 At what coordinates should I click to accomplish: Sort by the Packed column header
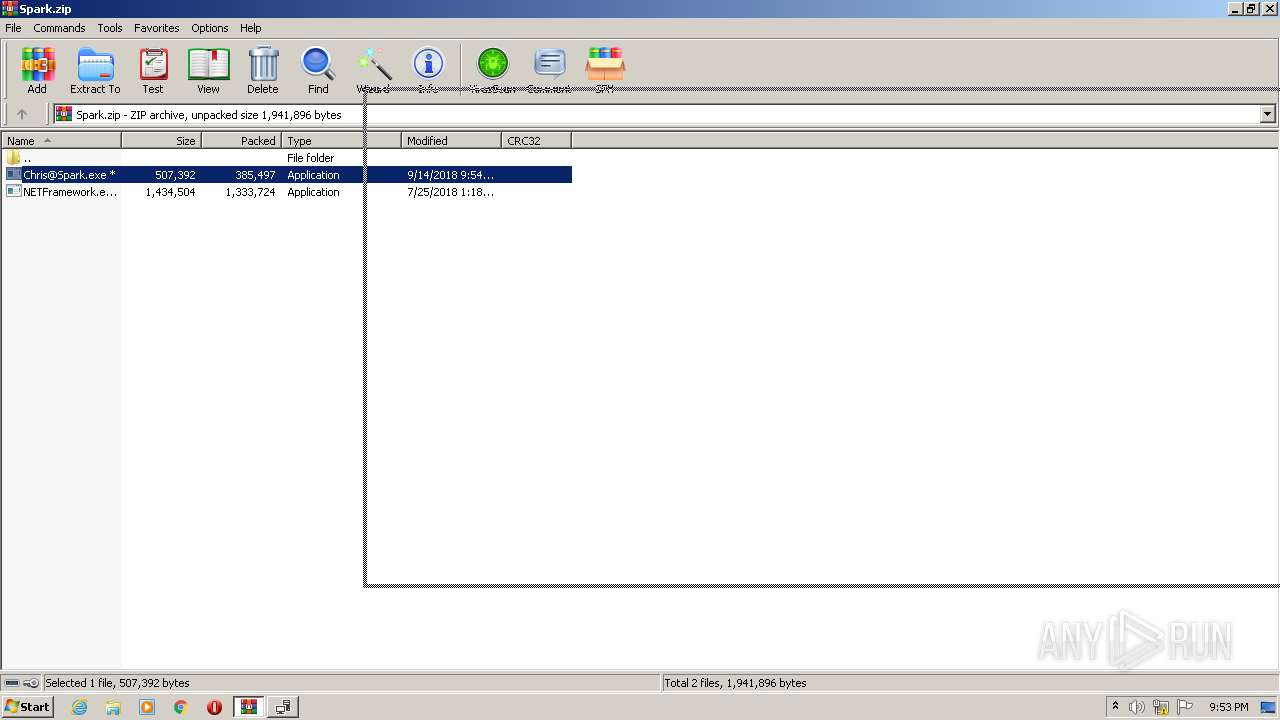click(241, 141)
